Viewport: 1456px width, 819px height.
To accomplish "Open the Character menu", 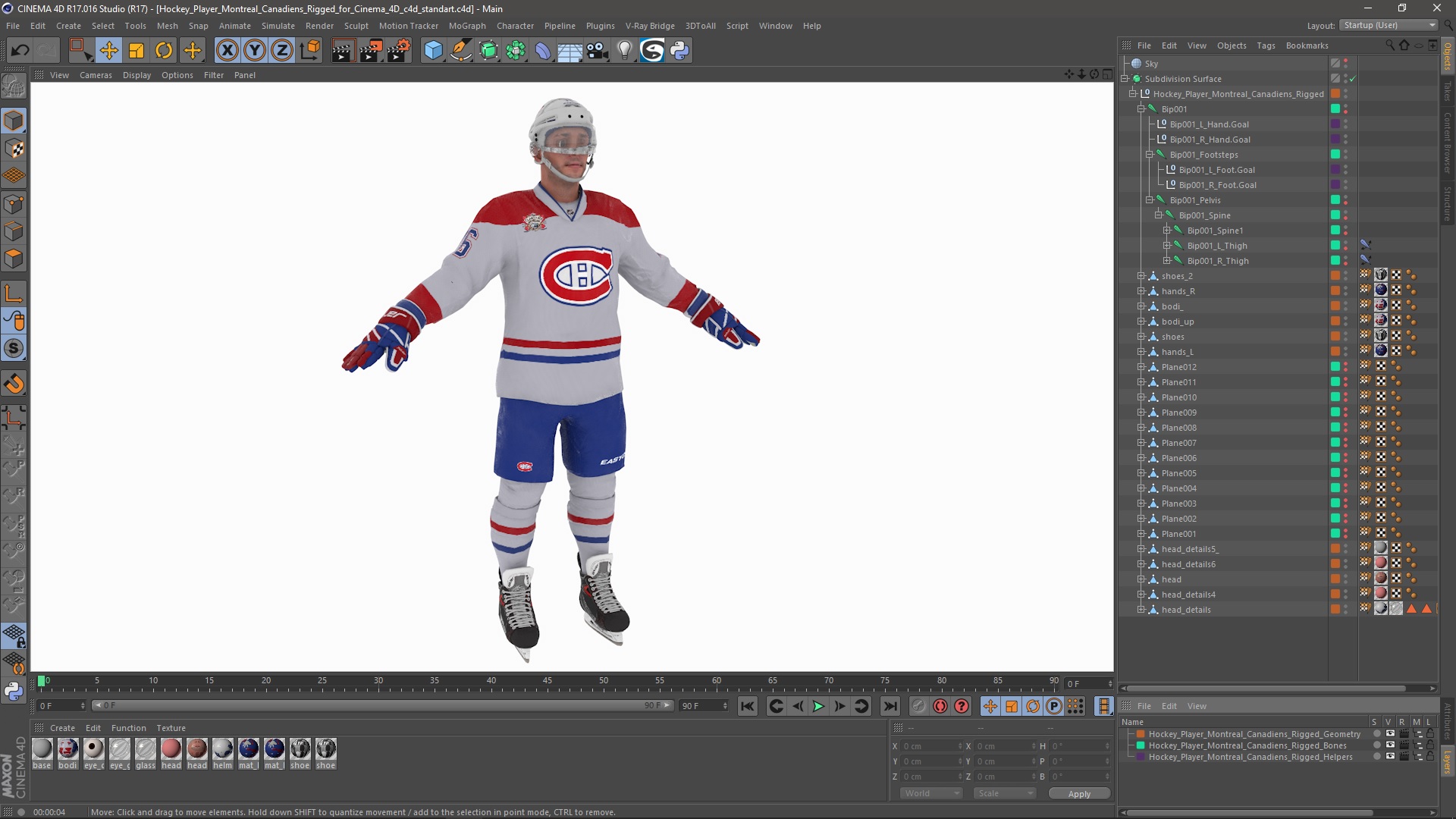I will pyautogui.click(x=516, y=26).
